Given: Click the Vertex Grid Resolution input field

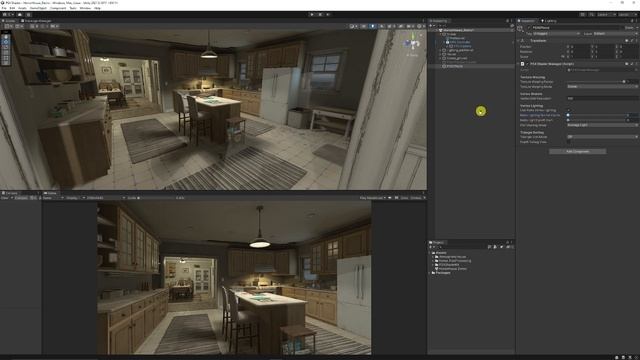Looking at the screenshot, I should point(602,98).
